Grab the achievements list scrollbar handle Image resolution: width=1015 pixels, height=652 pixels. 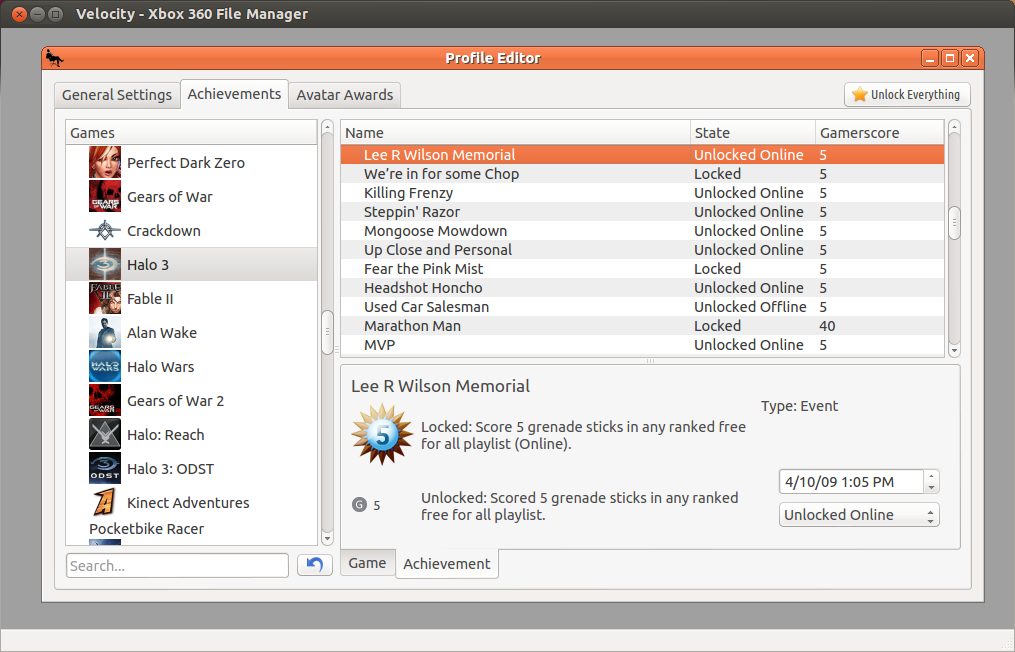954,223
